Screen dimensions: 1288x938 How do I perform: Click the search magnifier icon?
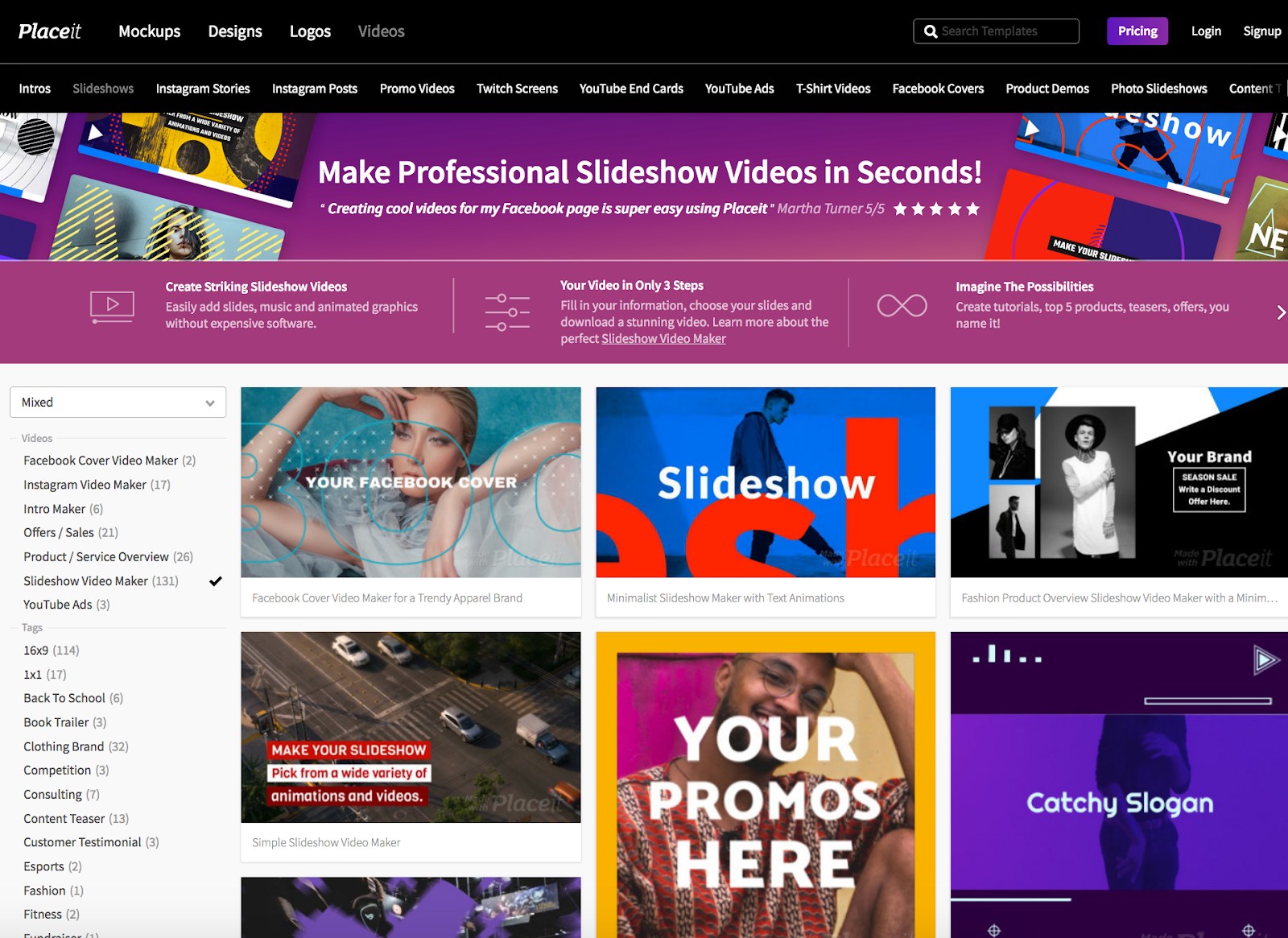(931, 31)
